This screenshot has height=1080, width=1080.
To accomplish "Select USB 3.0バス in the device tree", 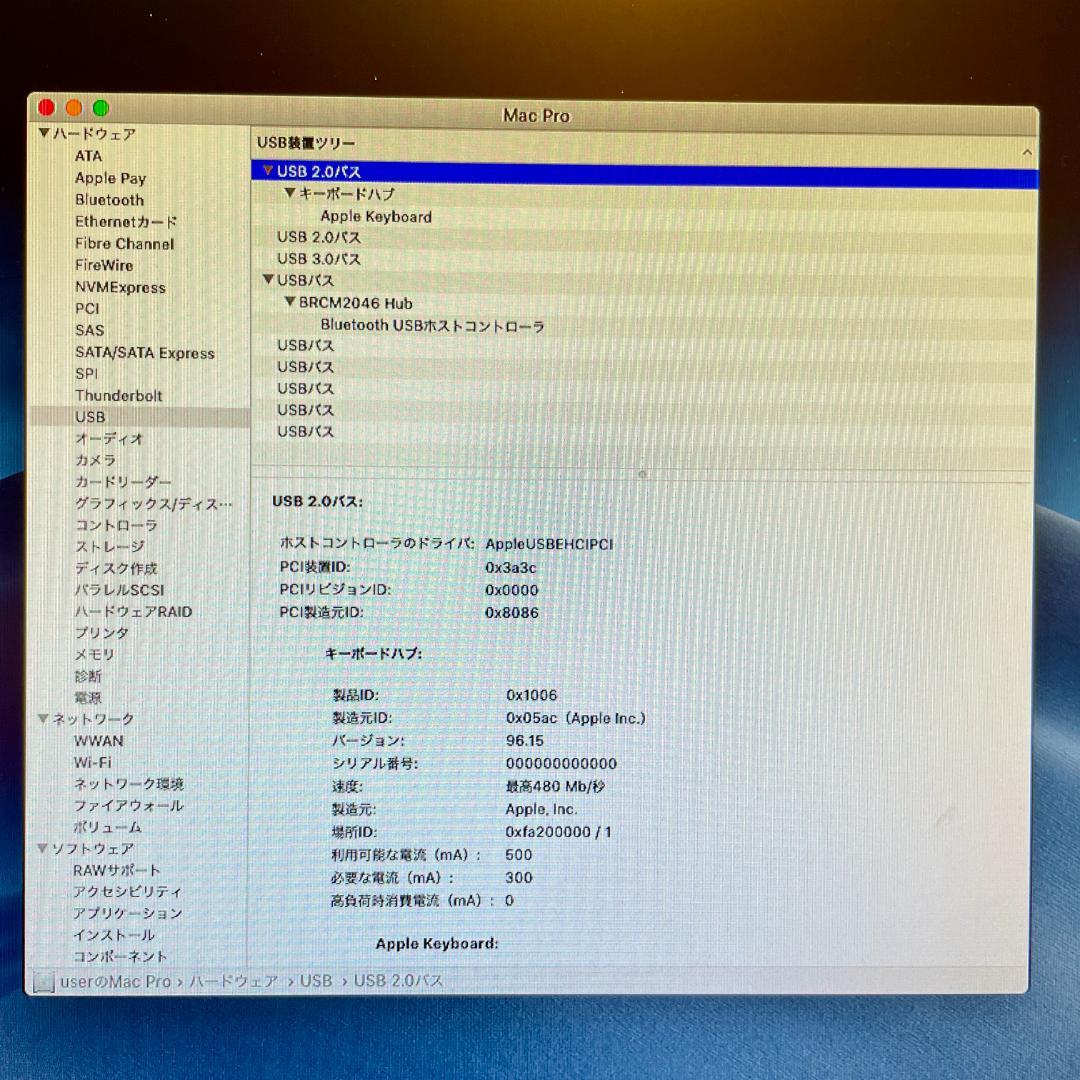I will tap(318, 259).
